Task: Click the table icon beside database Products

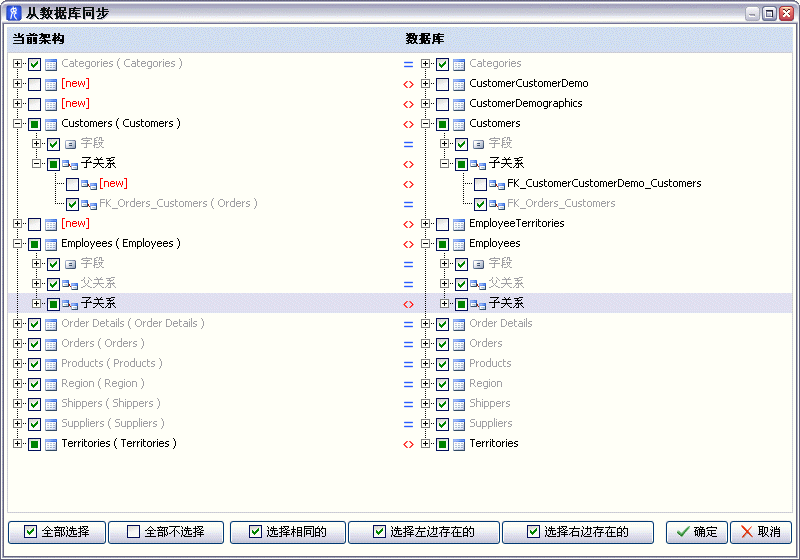Action: point(459,364)
